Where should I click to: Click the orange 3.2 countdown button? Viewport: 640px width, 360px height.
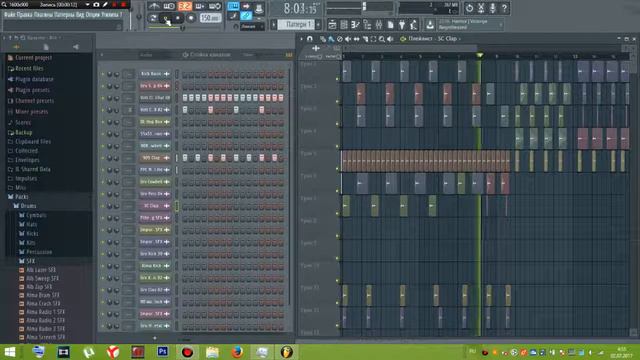click(184, 6)
